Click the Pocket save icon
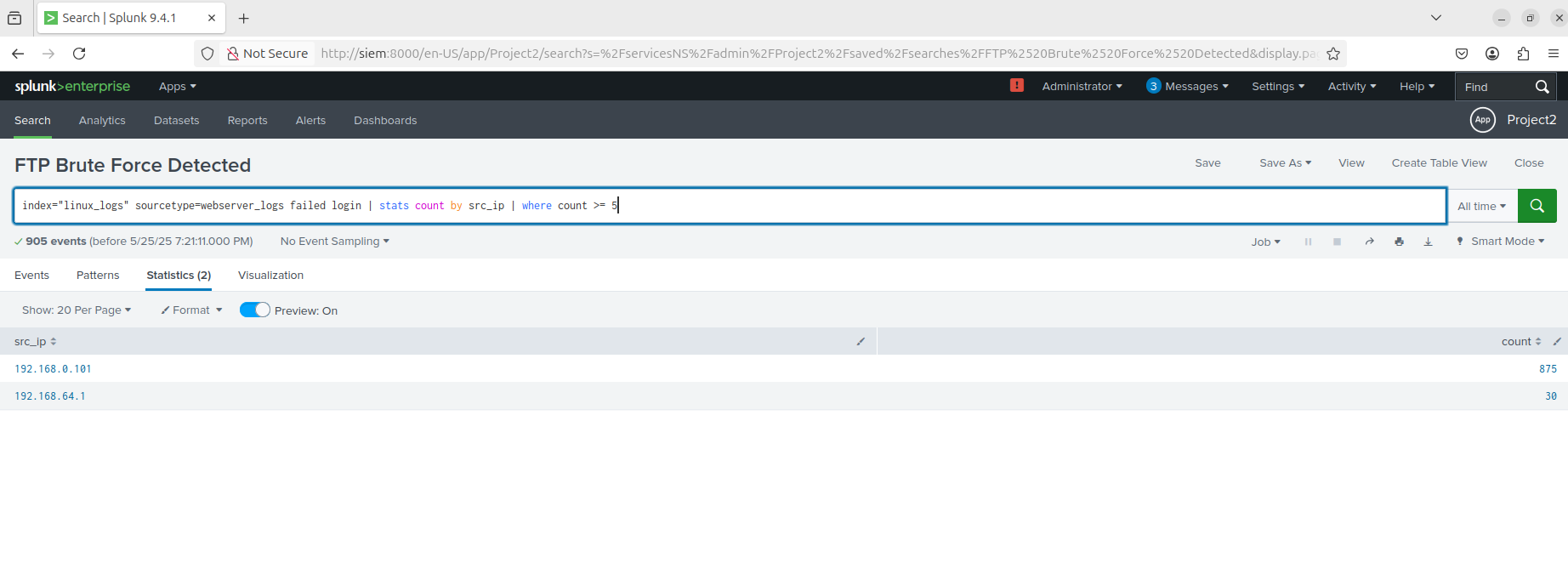 1462,54
